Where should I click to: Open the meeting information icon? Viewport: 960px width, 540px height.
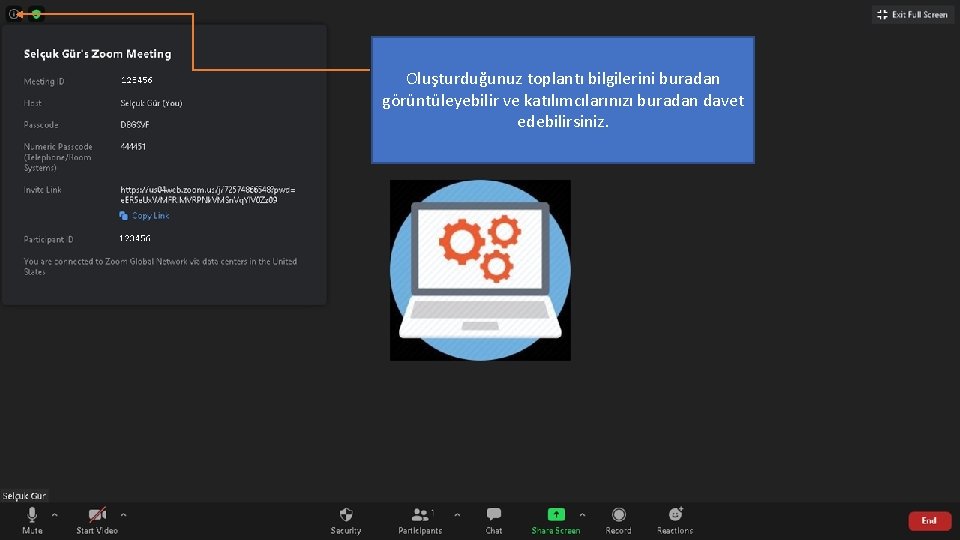pos(13,13)
